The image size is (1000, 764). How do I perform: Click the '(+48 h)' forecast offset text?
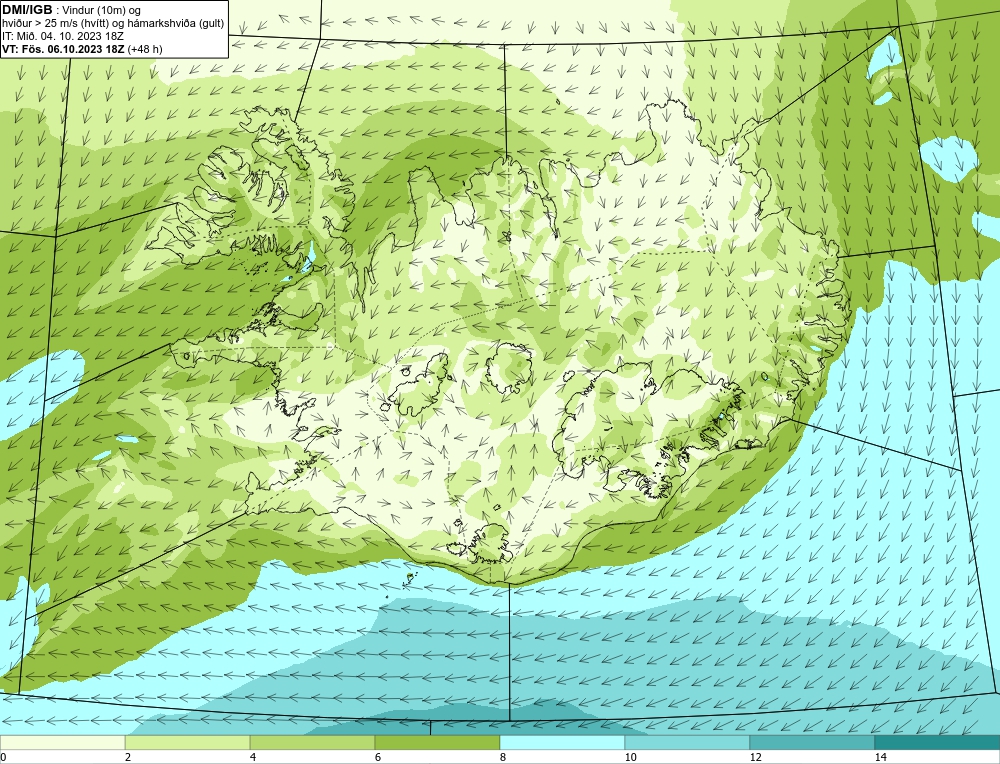pyautogui.click(x=145, y=49)
